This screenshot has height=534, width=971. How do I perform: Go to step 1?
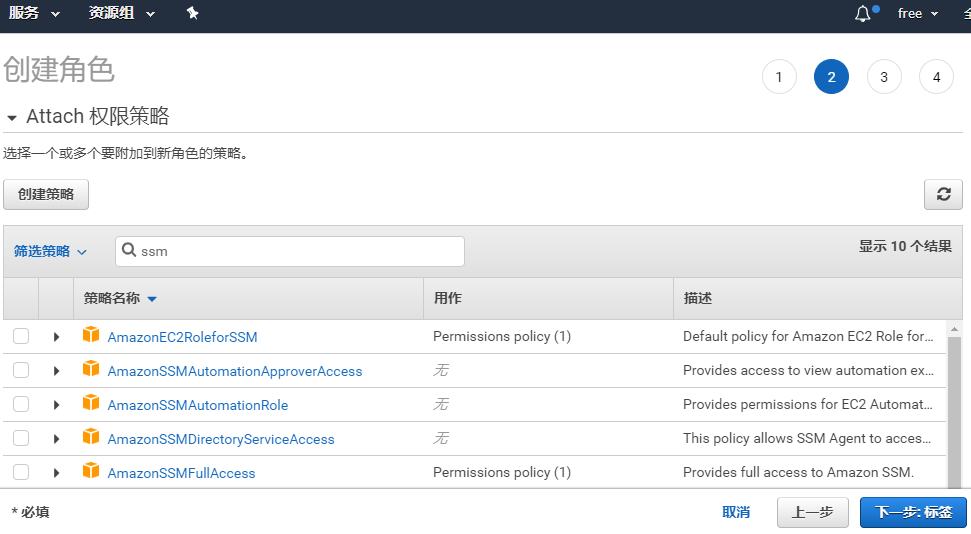coord(779,77)
